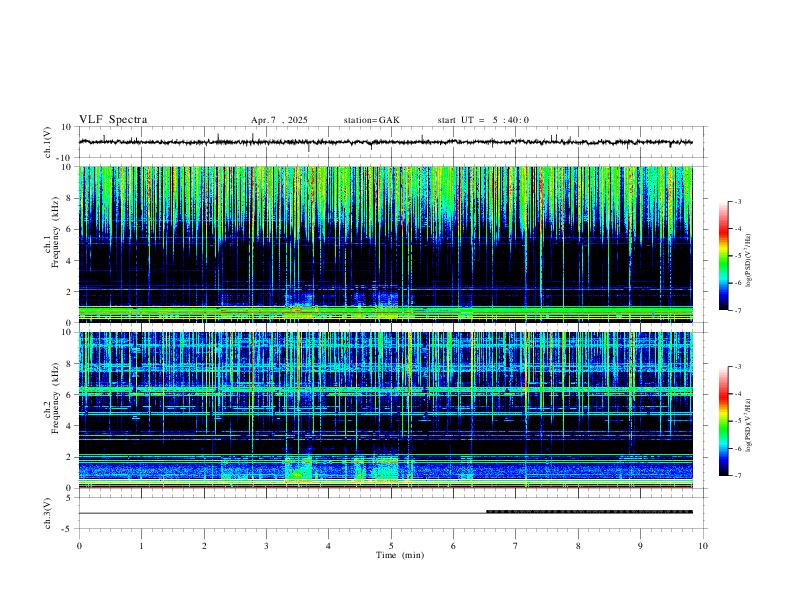
Task: Click the 'ch.3(V)' axis label
Action: pyautogui.click(x=47, y=513)
